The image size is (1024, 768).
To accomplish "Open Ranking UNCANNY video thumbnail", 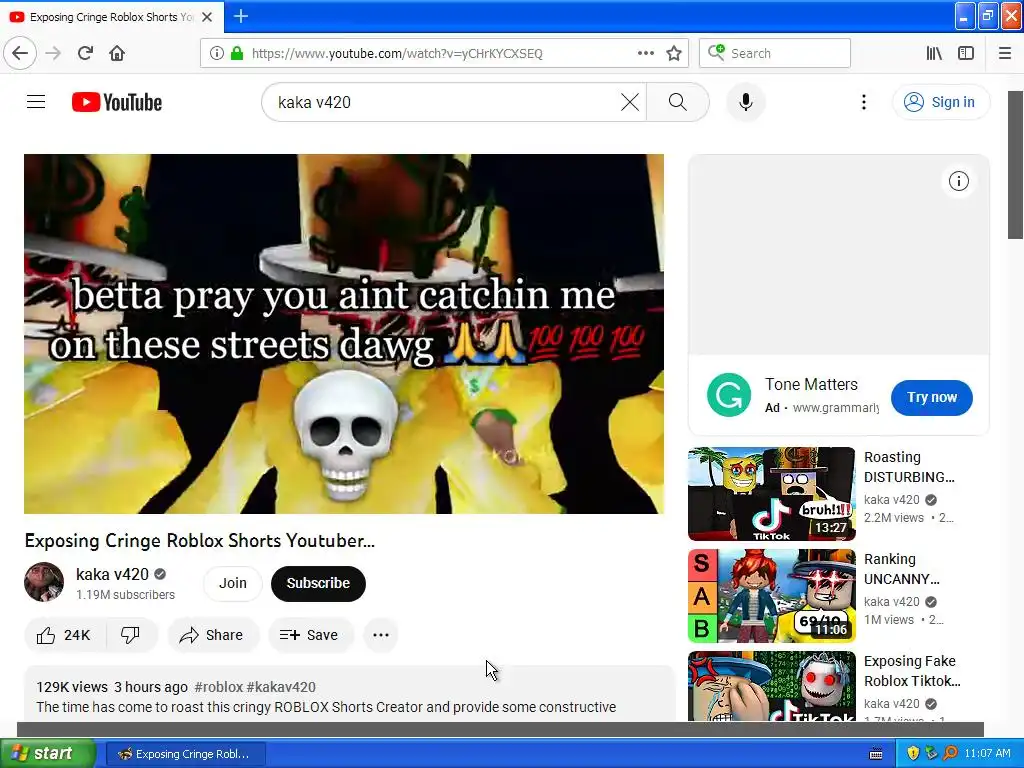I will pyautogui.click(x=771, y=596).
